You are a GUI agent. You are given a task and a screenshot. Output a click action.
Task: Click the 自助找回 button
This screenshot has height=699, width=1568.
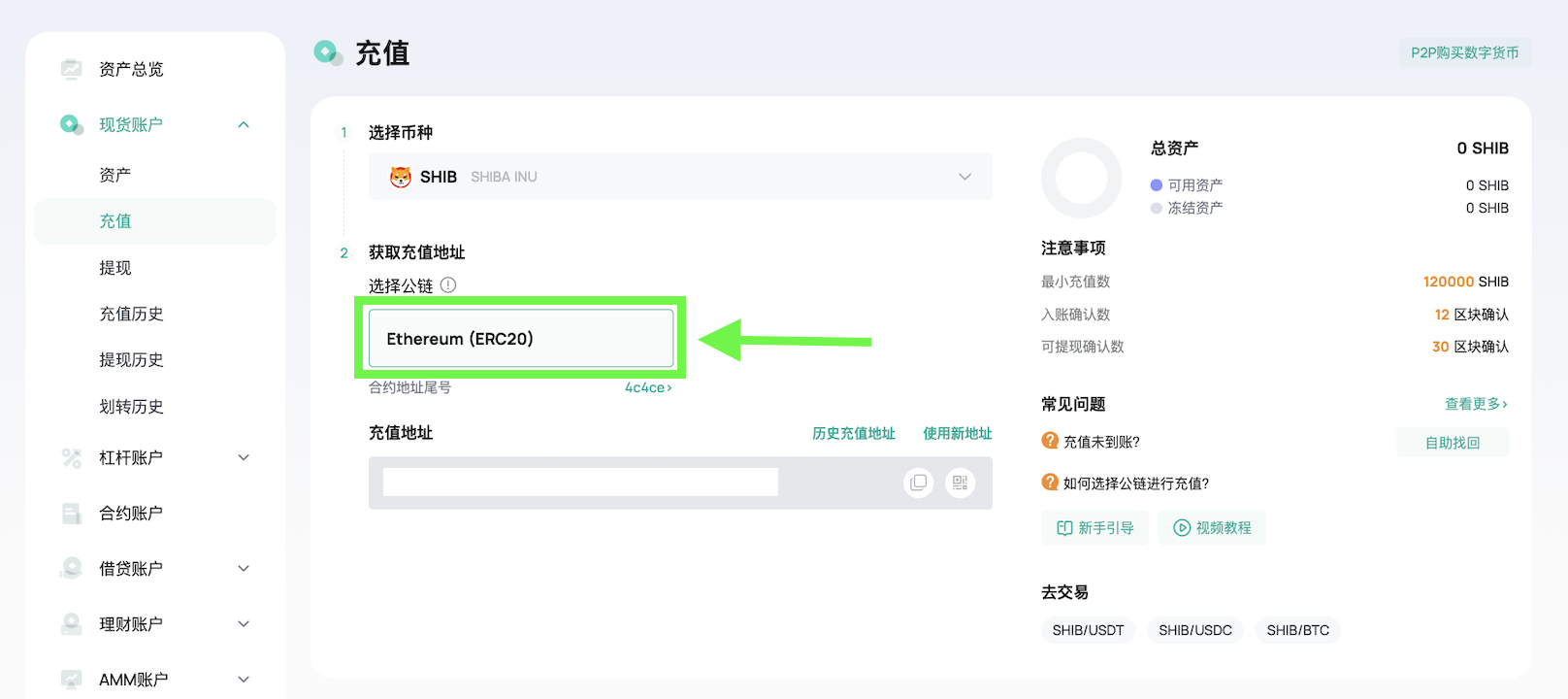coord(1453,443)
